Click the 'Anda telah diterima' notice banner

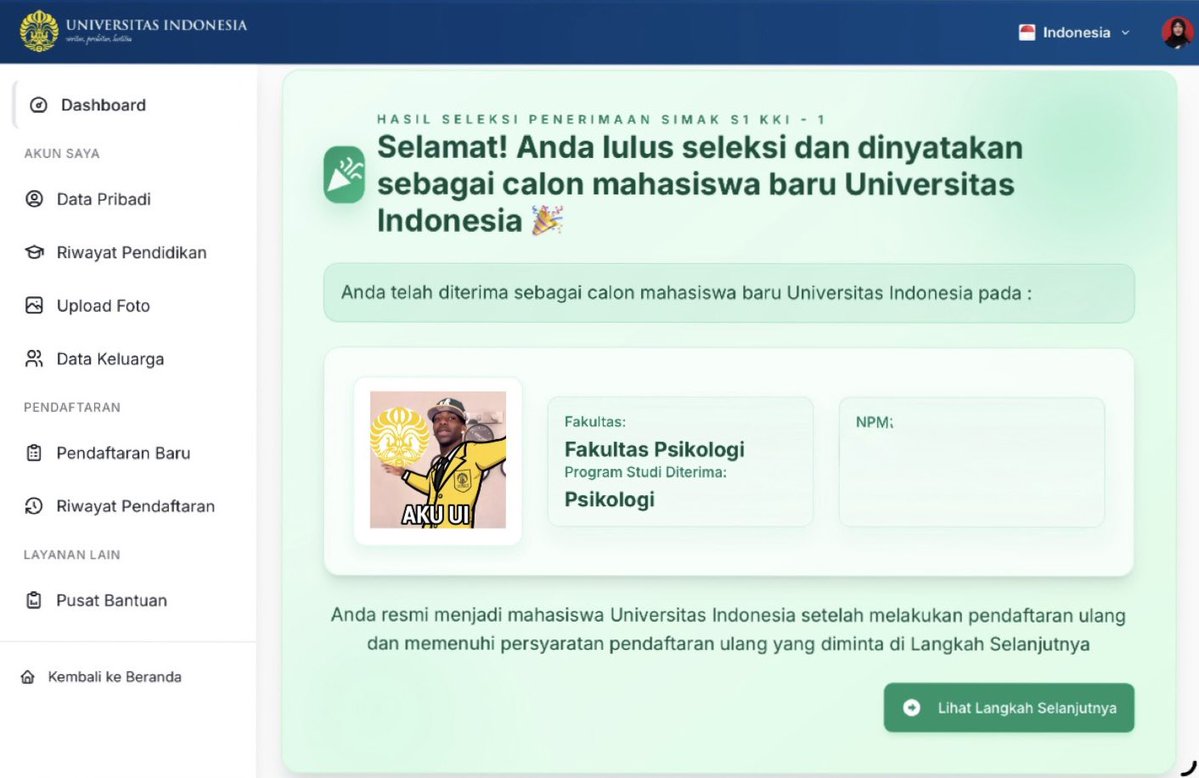click(x=729, y=293)
